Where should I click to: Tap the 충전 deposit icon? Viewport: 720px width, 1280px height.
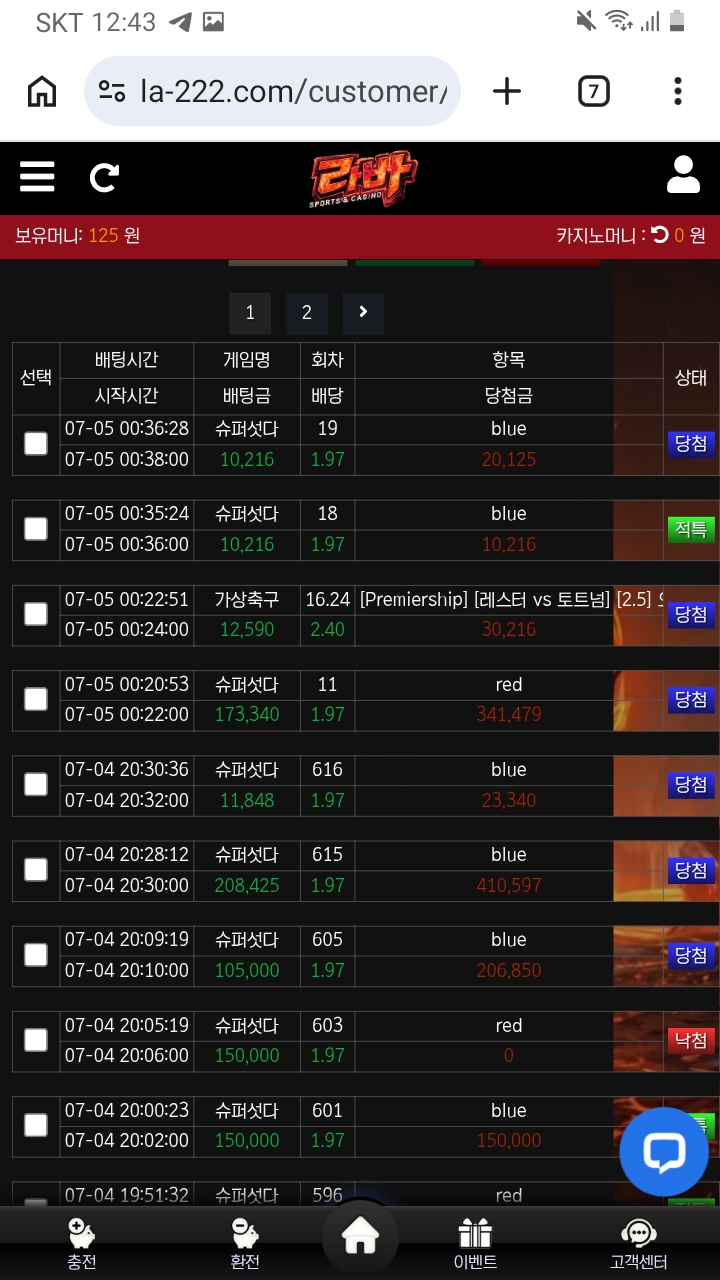click(82, 1243)
